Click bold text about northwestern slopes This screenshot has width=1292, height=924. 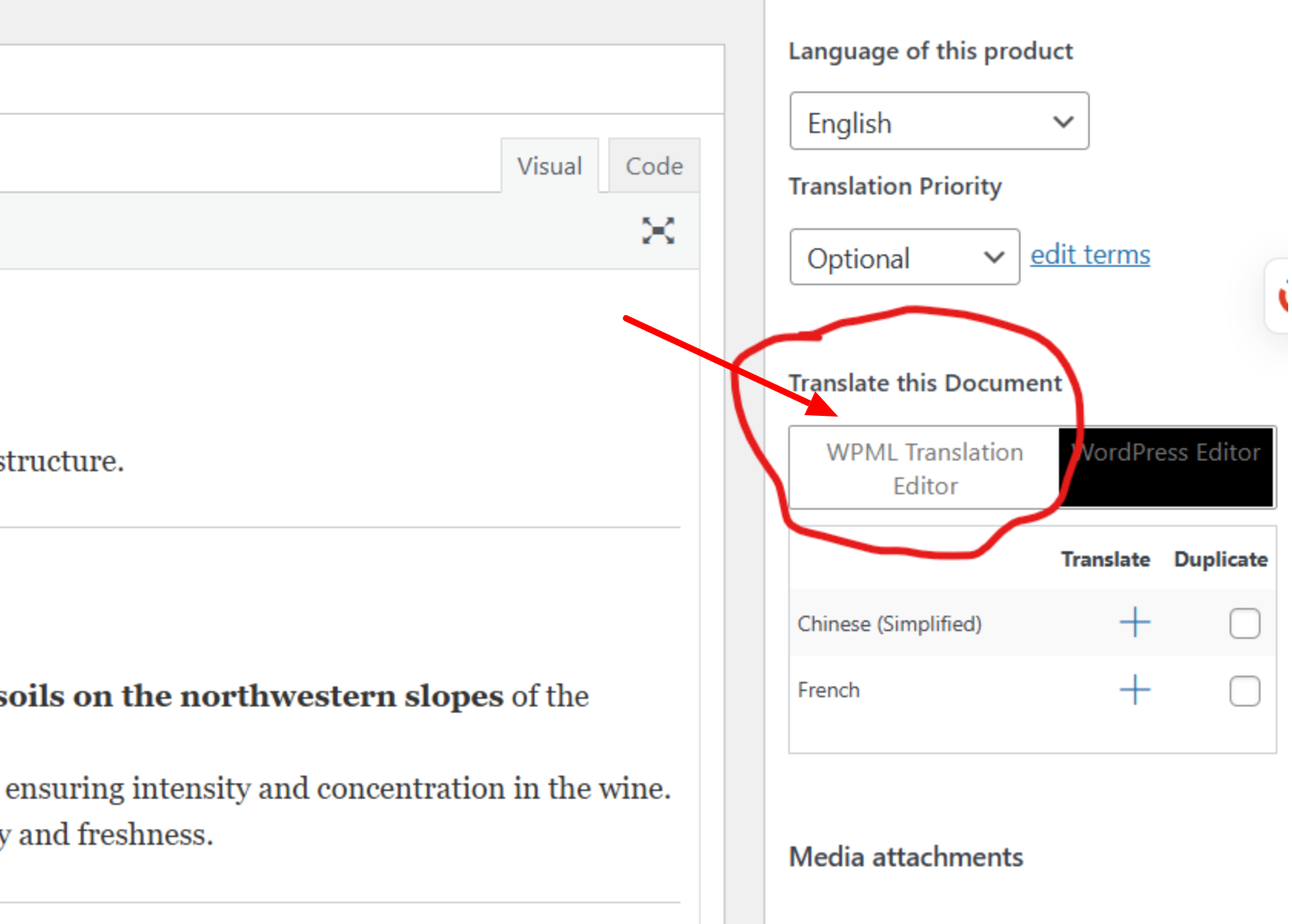[251, 696]
